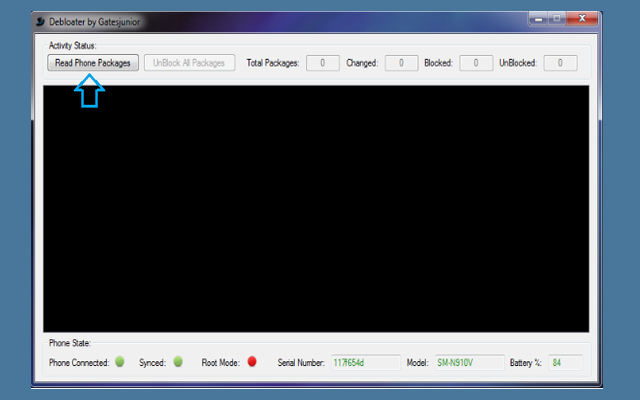Click the Debloater by Gatesjunior title text
Screen dimensions: 640x400
[x=94, y=22]
